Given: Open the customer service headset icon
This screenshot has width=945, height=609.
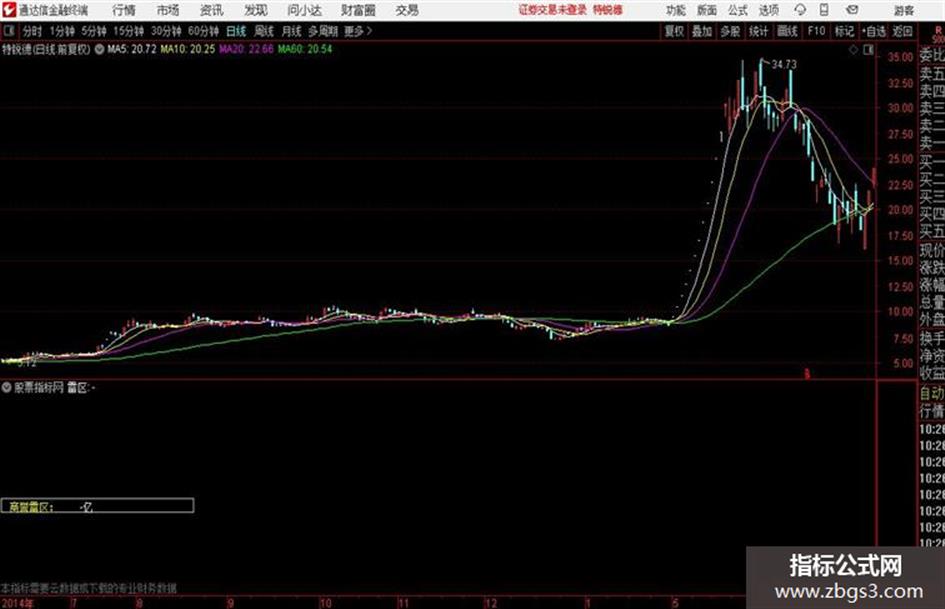Looking at the screenshot, I should click(800, 10).
